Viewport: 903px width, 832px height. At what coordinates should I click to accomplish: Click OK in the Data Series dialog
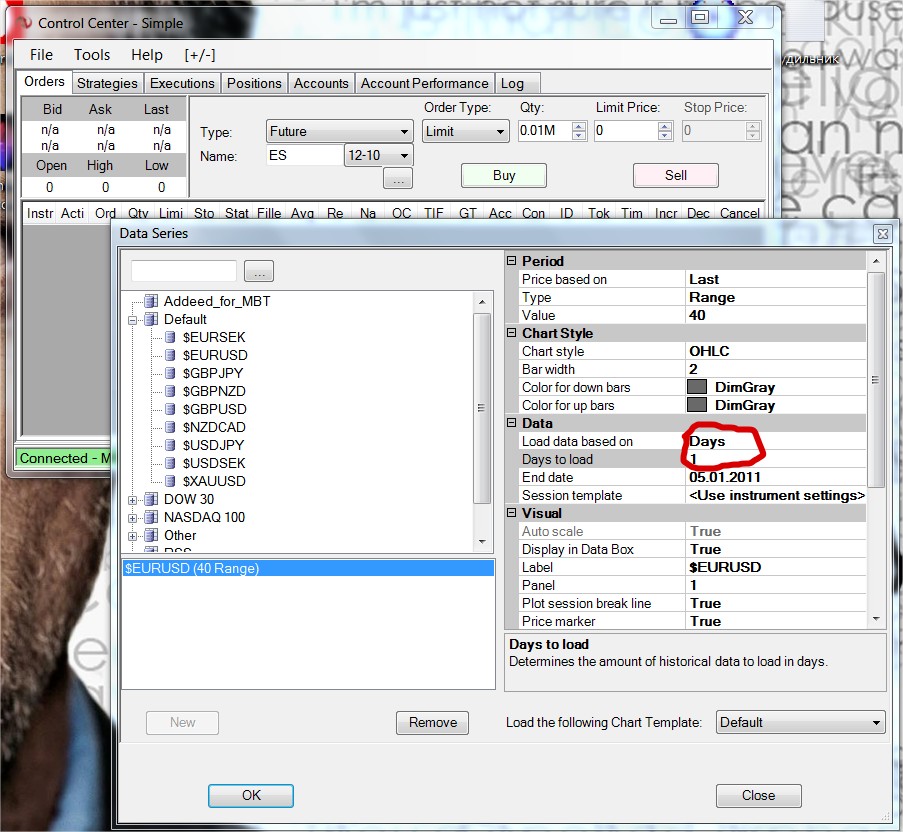(251, 796)
